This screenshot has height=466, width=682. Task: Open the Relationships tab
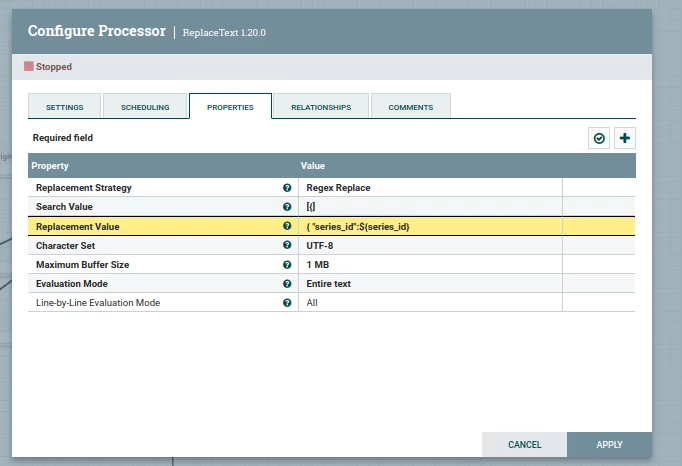tap(321, 106)
